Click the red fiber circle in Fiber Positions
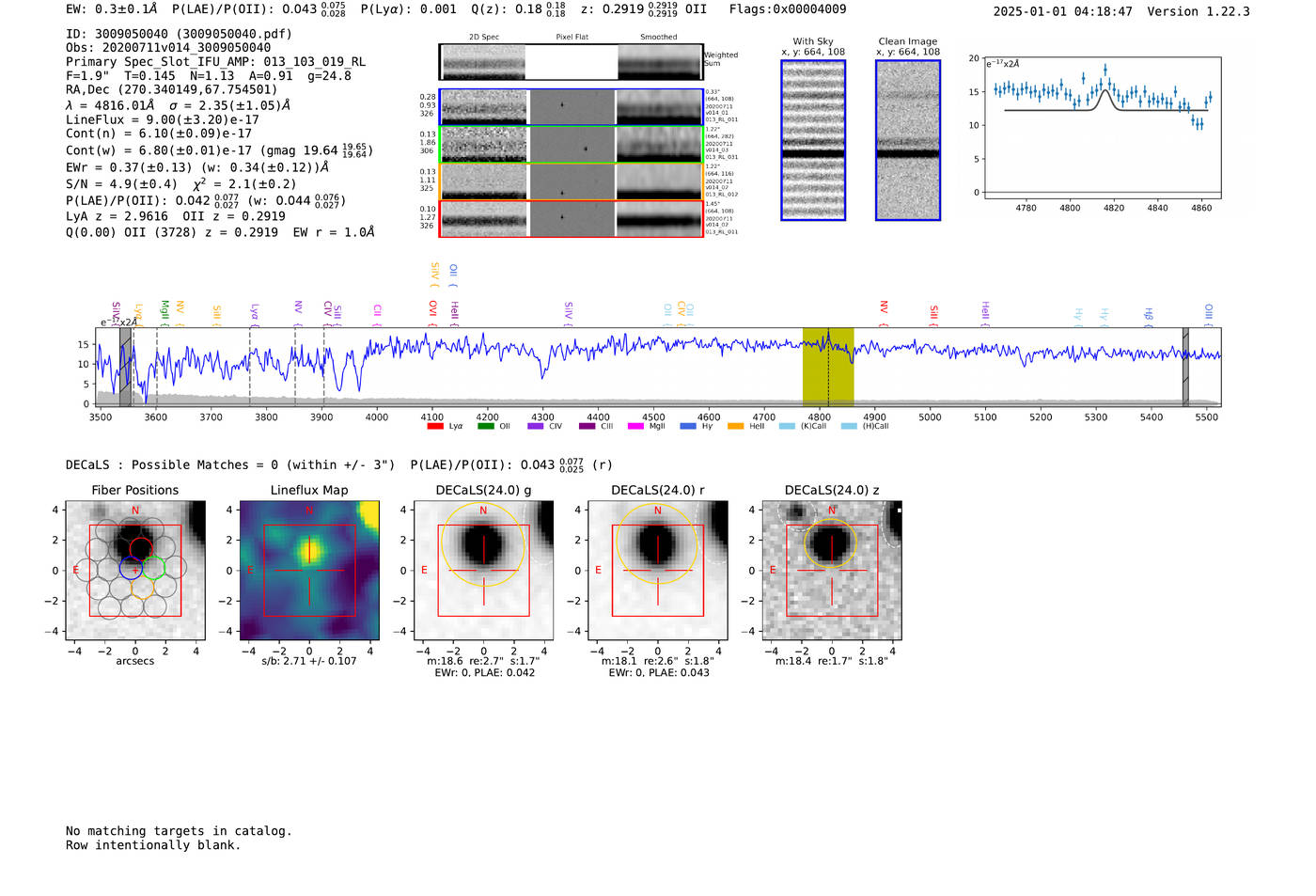This screenshot has height=896, width=1316. coord(141,548)
